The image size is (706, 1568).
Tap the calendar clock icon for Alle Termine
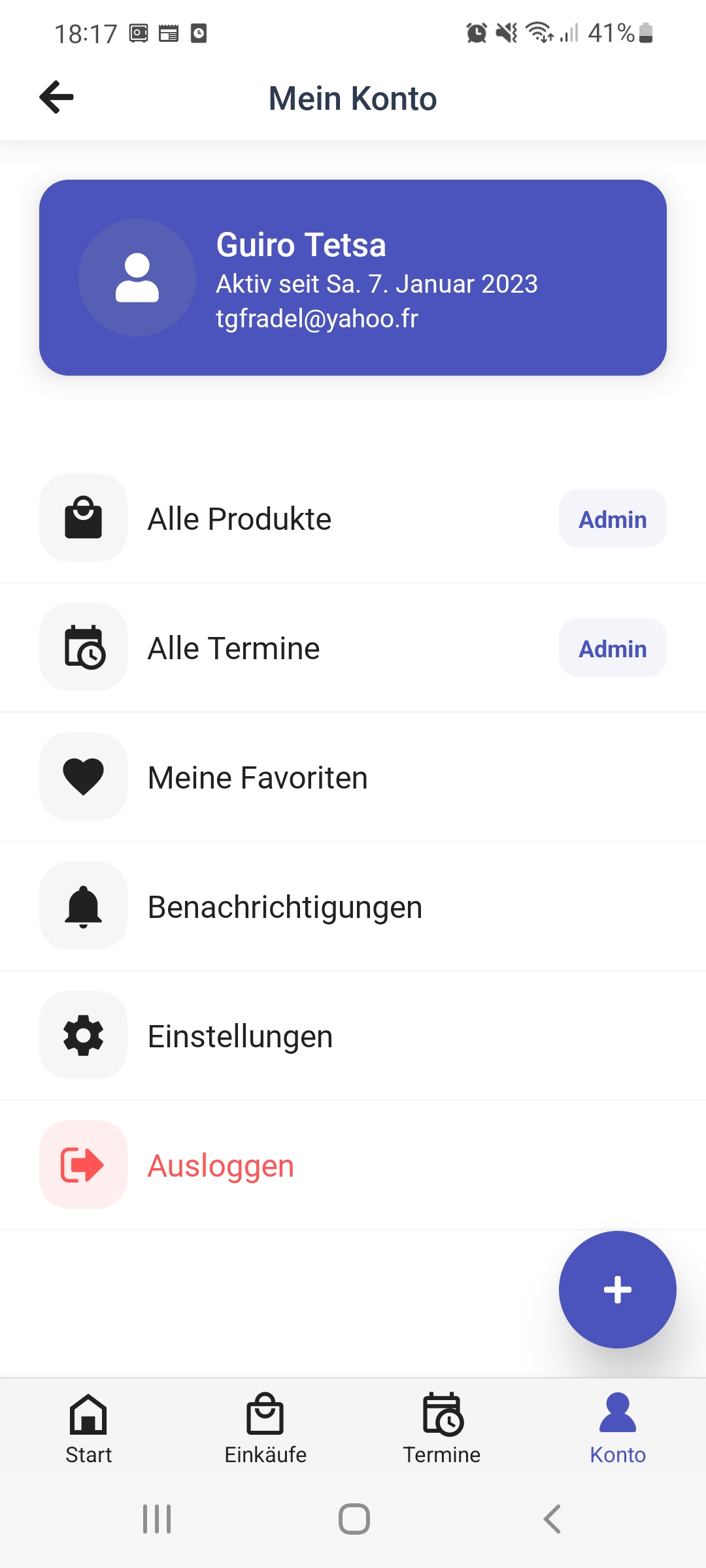click(84, 647)
